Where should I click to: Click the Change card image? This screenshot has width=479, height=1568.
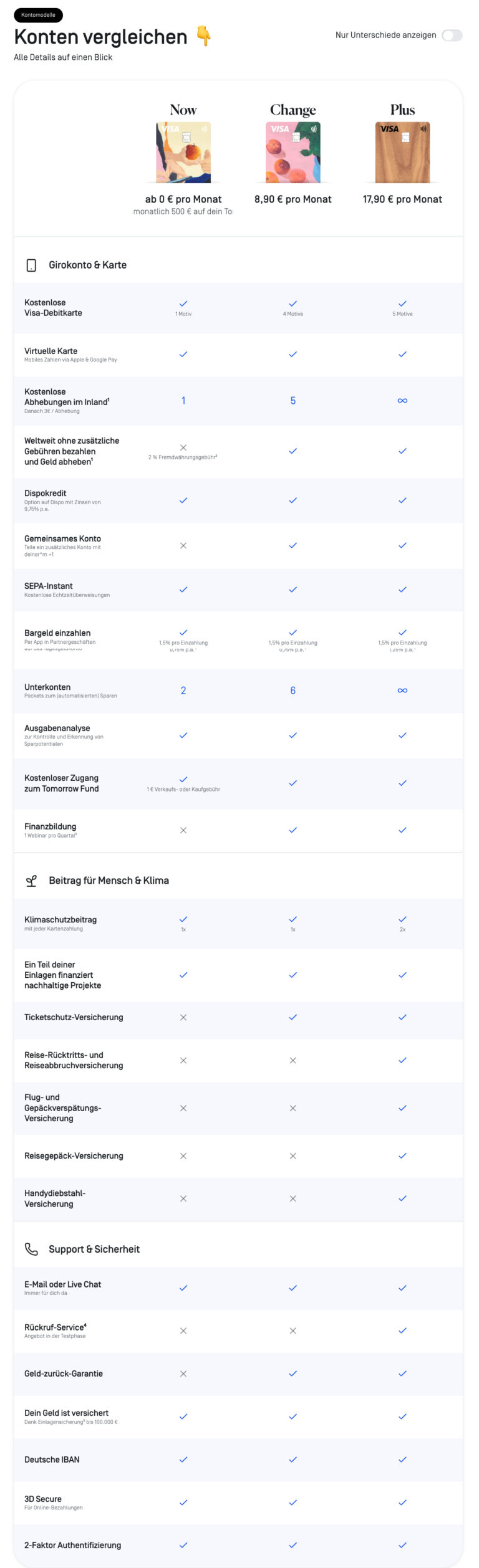[x=293, y=152]
